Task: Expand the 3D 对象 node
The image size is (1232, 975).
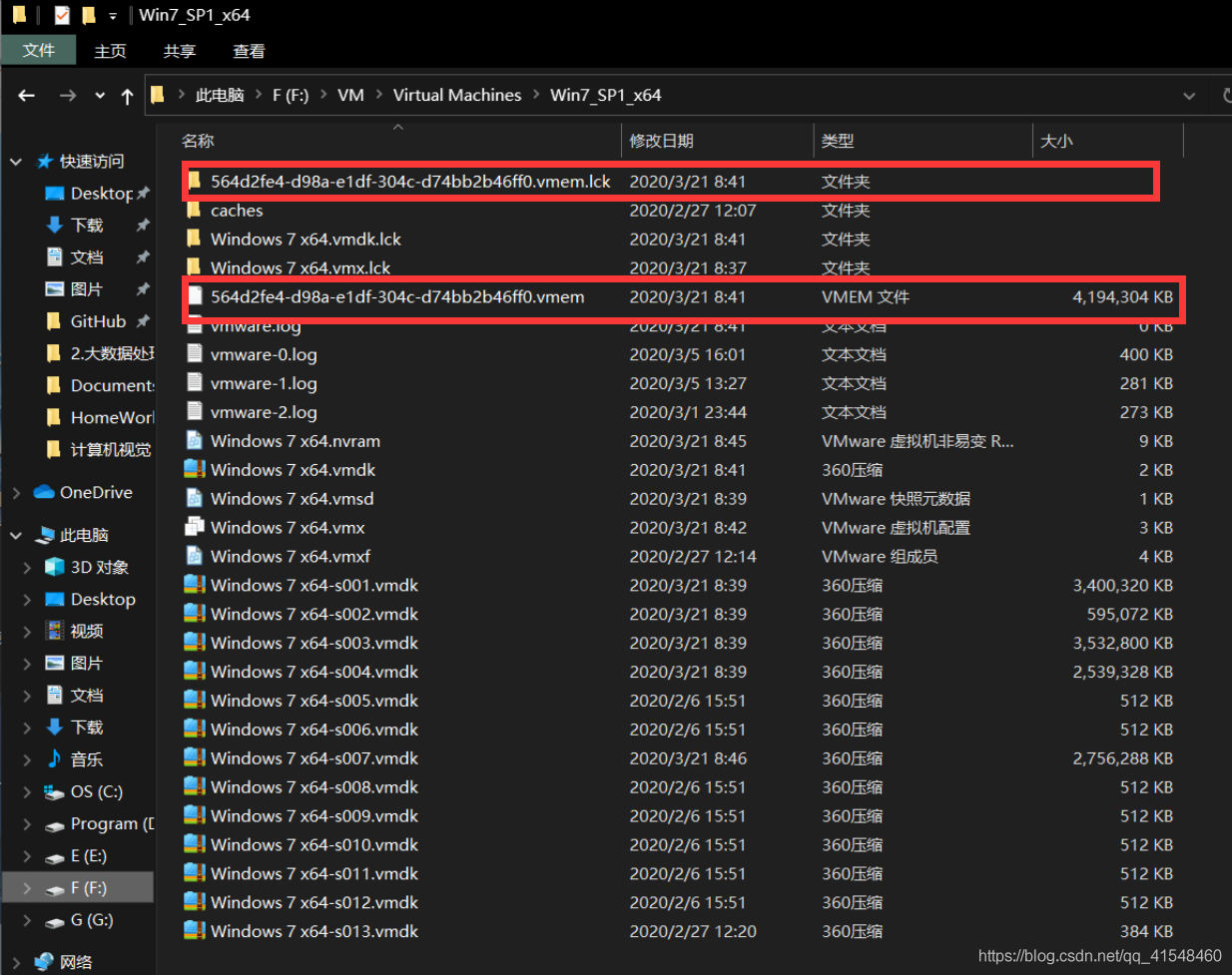Action: 28,568
